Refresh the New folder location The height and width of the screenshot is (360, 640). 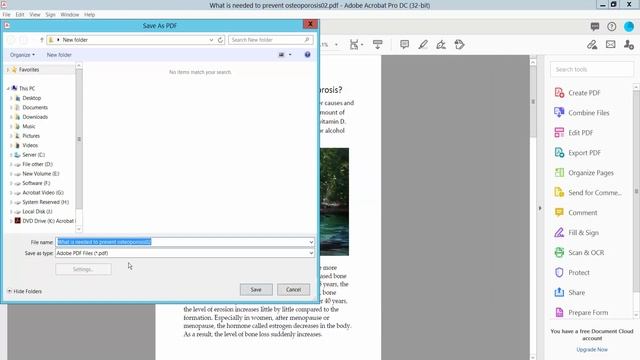pos(220,40)
